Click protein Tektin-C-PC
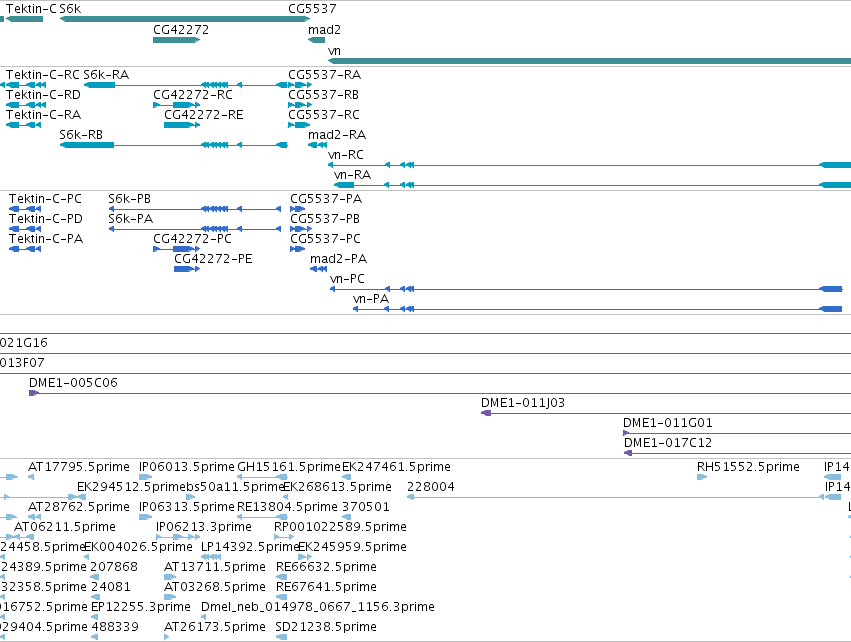 click(25, 209)
